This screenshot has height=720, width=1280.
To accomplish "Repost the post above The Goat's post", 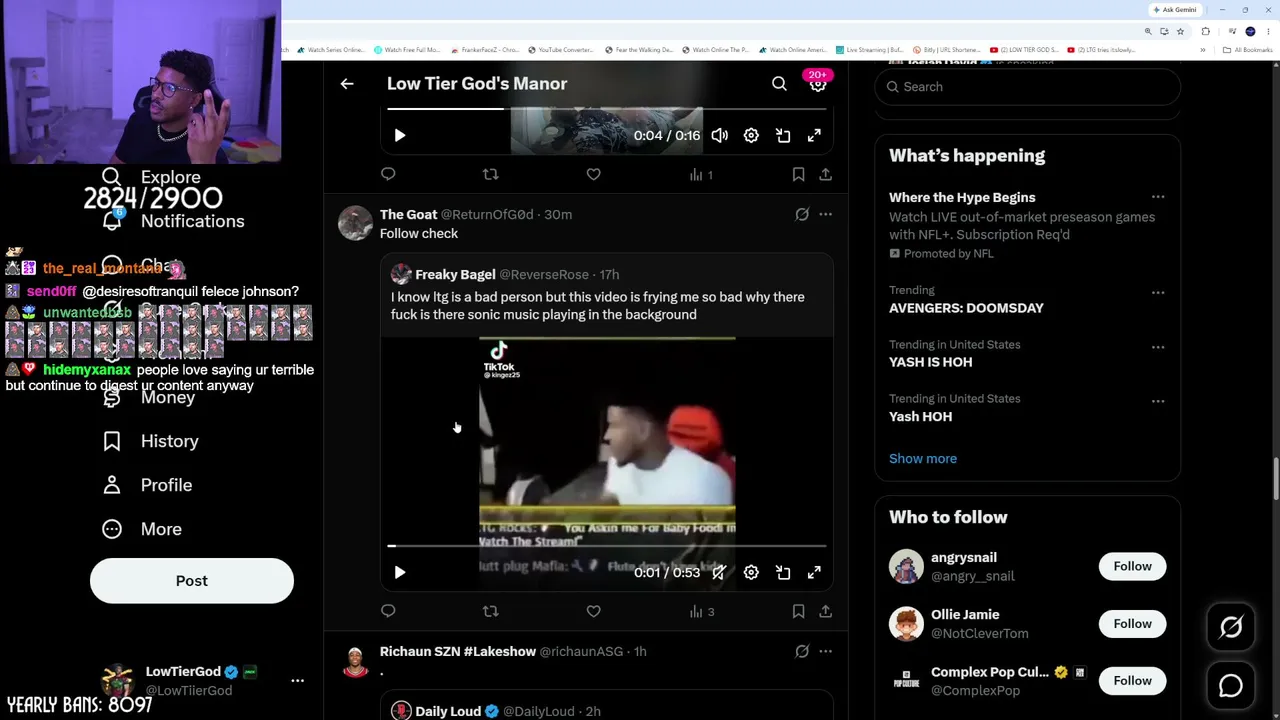I will coord(490,174).
